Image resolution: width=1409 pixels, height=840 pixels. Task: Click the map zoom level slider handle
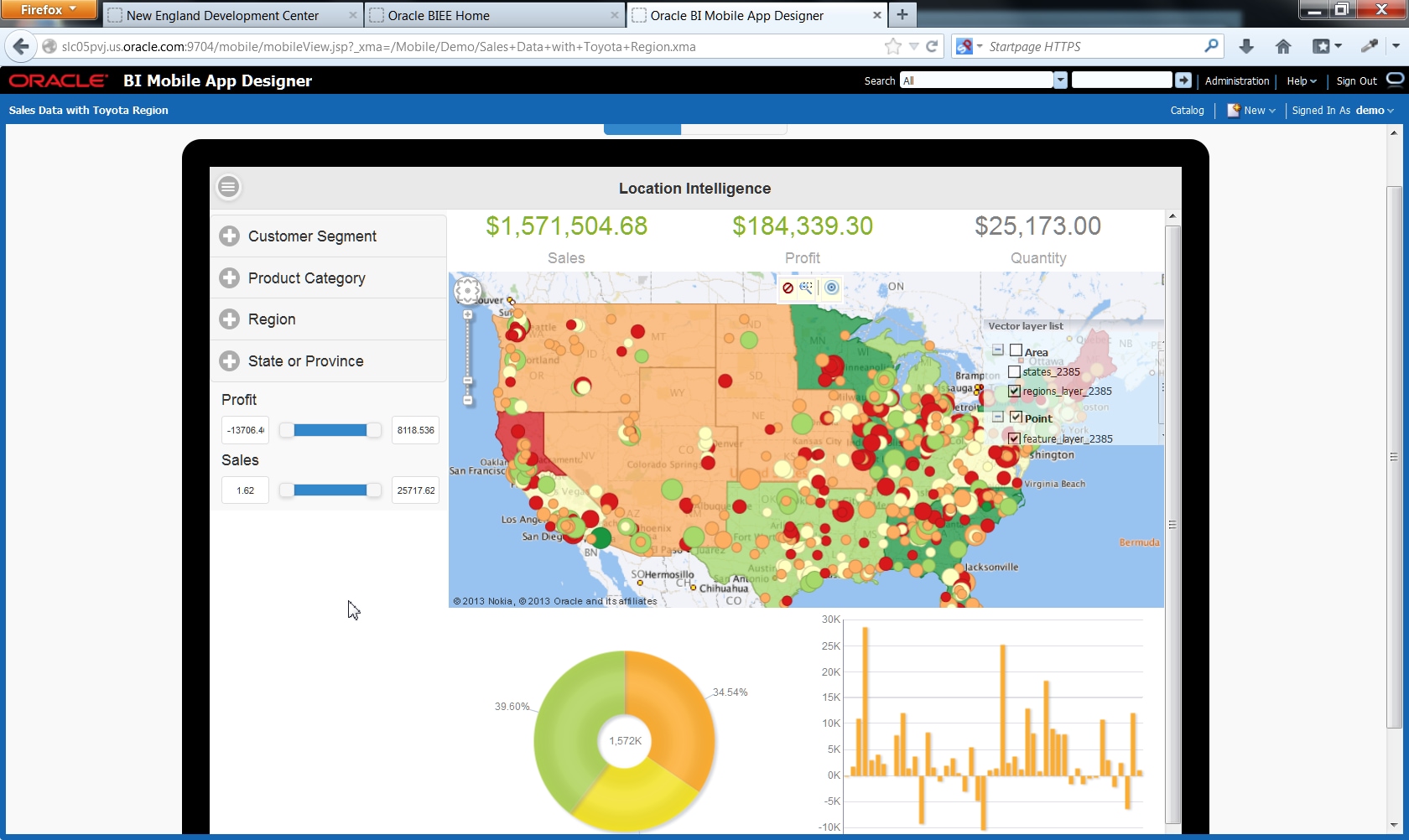[468, 381]
